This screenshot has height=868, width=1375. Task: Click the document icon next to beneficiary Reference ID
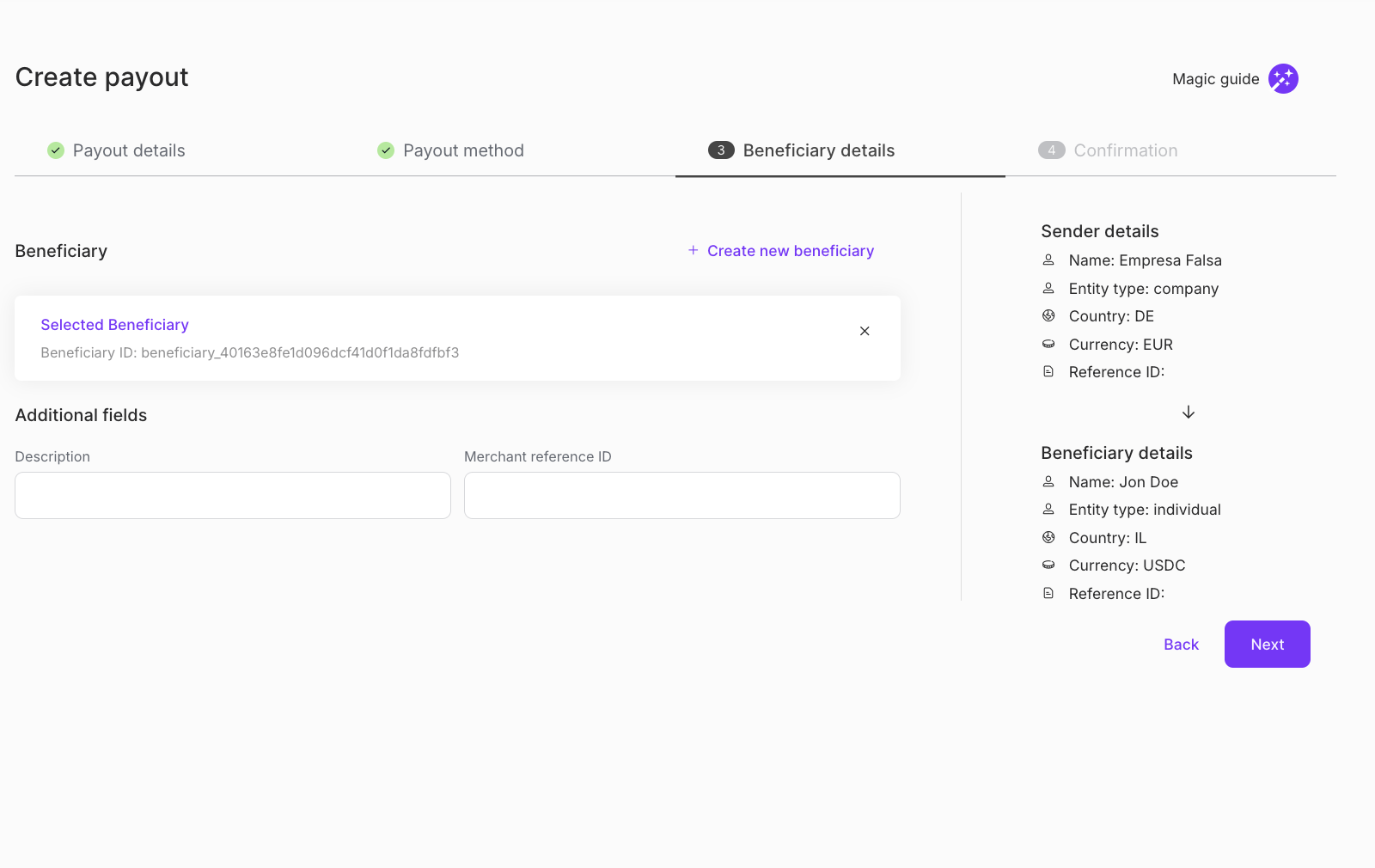(1048, 593)
